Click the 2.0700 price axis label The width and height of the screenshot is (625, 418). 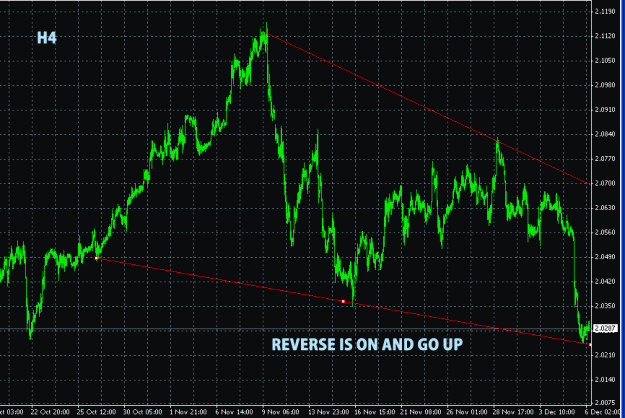point(605,183)
